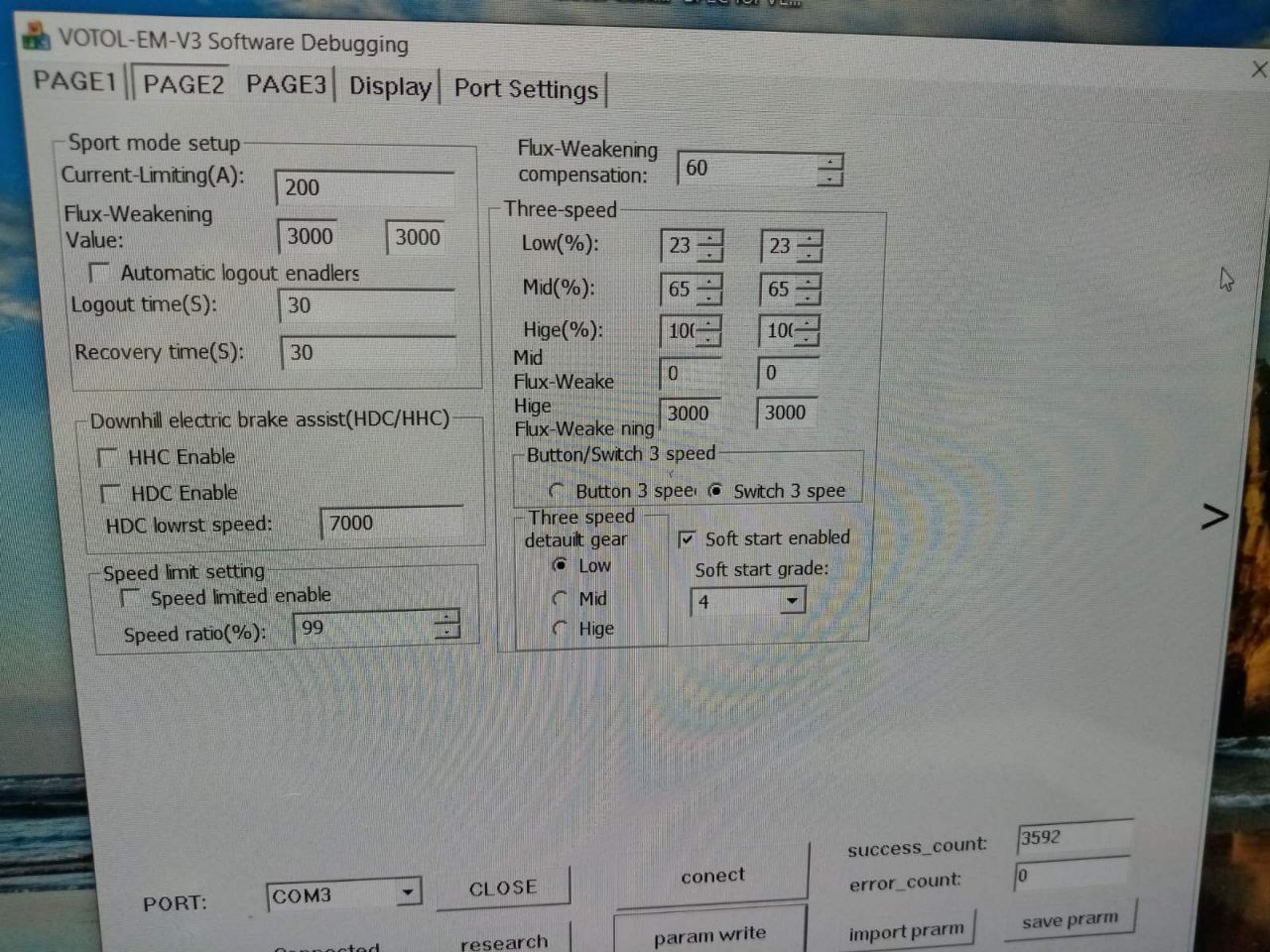Switch to the PAGE3 tab

point(286,84)
